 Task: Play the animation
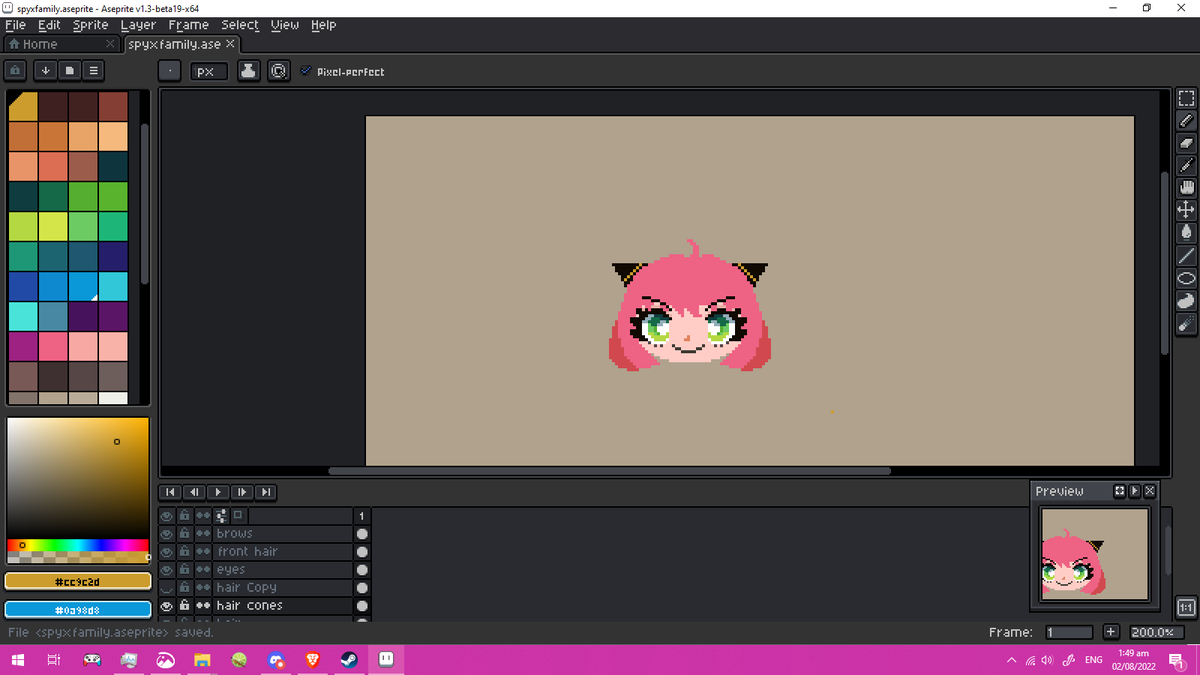click(x=218, y=492)
